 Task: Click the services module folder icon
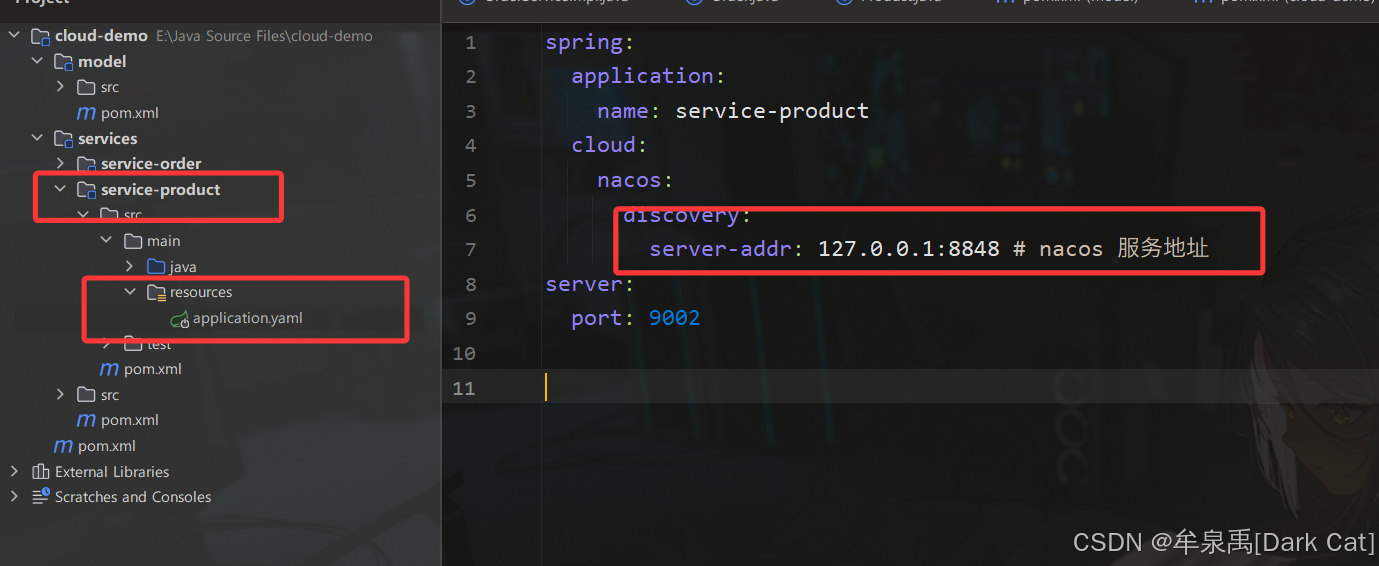pos(64,139)
